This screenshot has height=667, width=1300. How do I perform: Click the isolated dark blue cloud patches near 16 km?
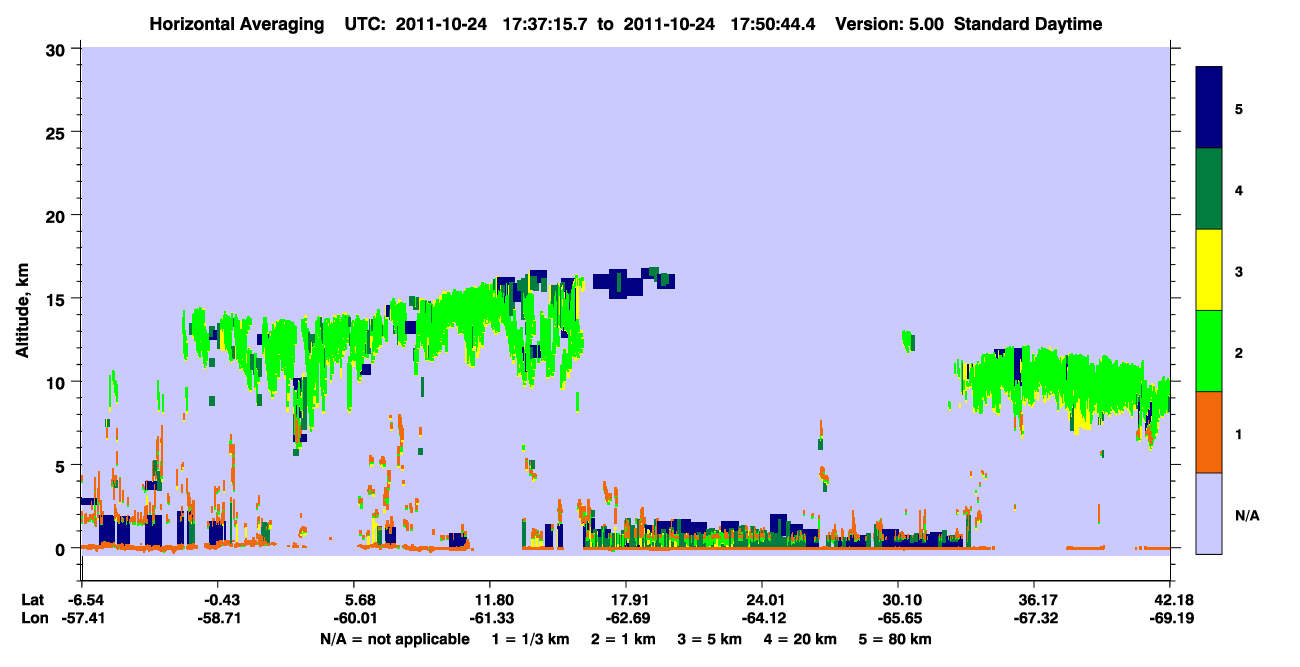point(634,282)
